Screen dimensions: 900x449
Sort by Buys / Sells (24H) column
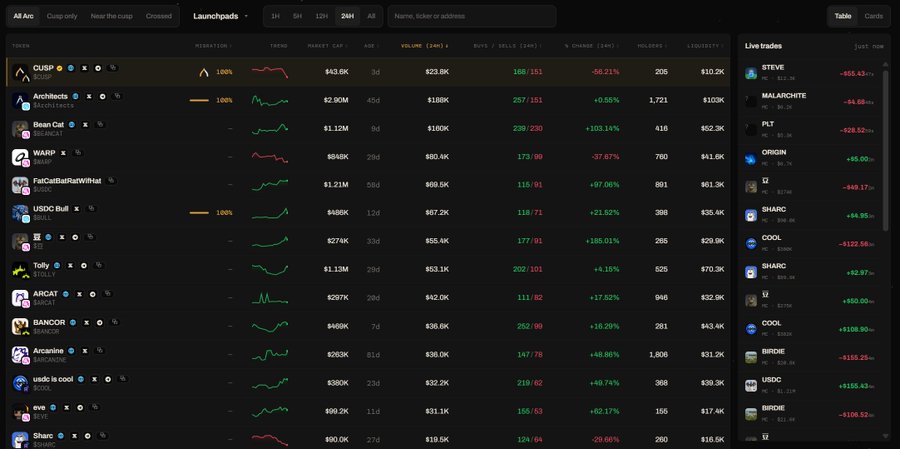(507, 46)
